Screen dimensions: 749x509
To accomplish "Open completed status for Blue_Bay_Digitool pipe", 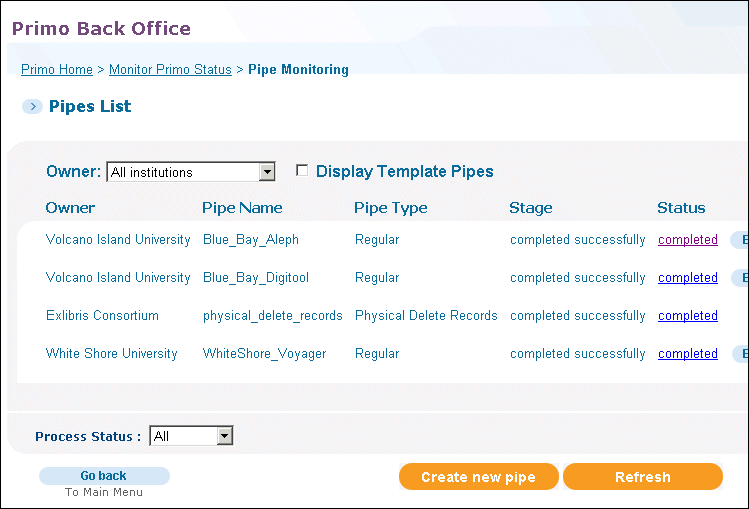I will pos(688,278).
